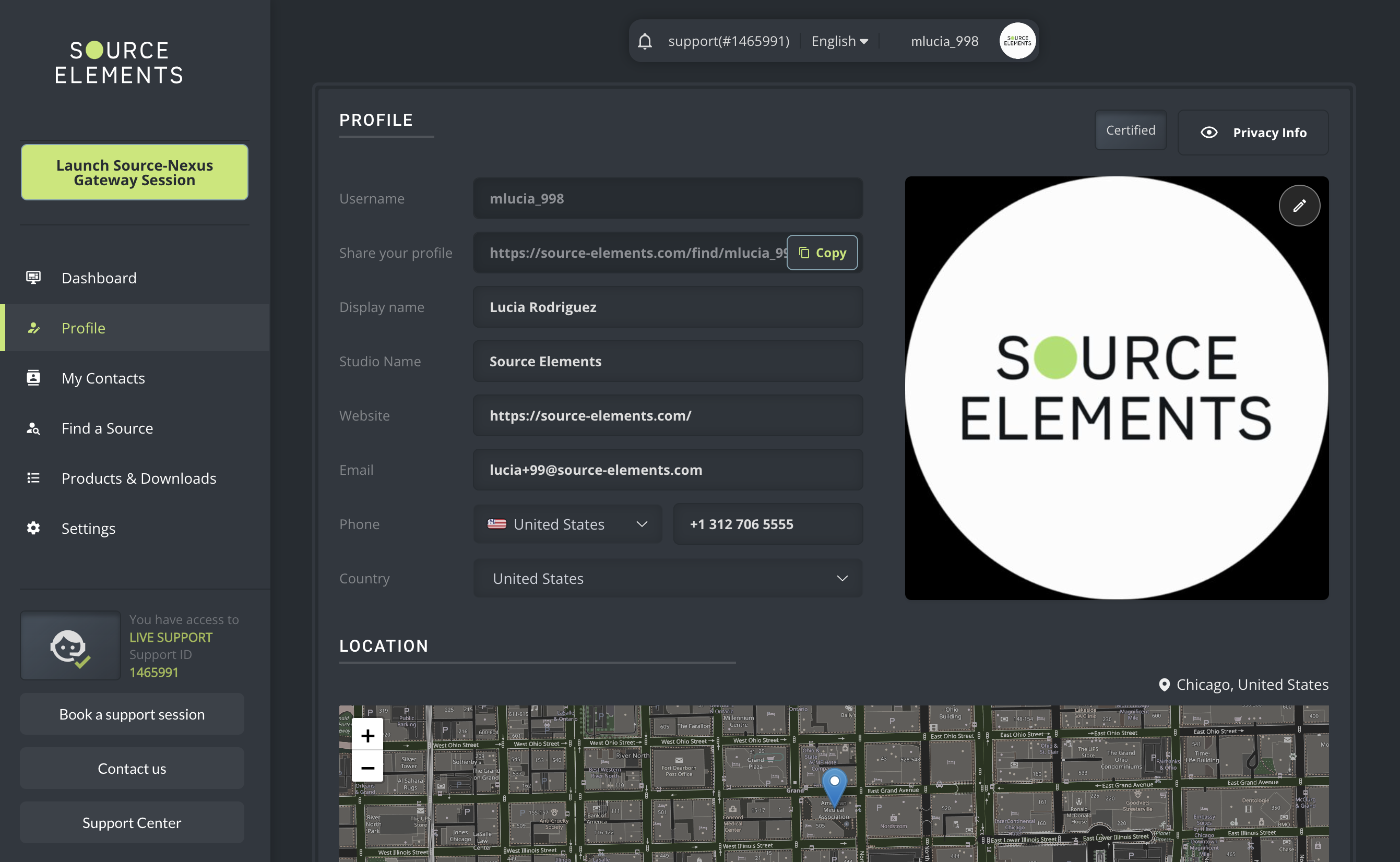The height and width of the screenshot is (862, 1400).
Task: Open mlucia_998 user menu in header
Action: point(944,42)
